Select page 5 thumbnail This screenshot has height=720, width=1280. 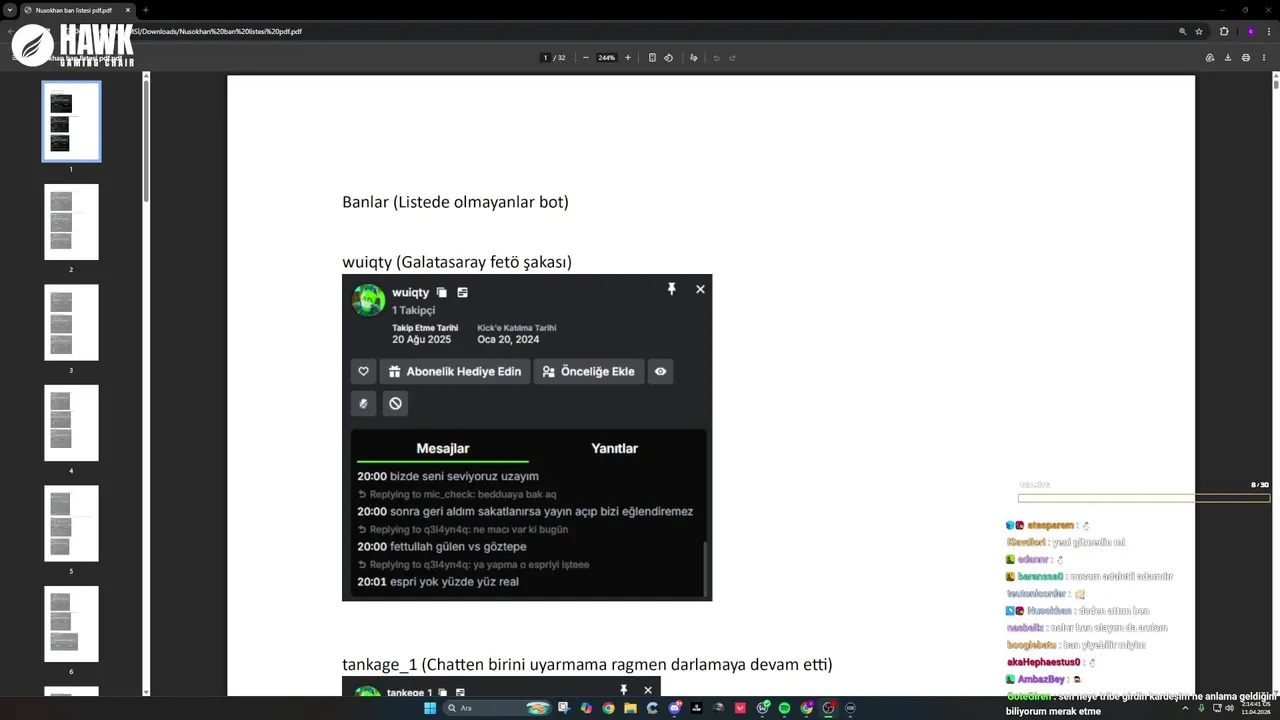(x=71, y=523)
